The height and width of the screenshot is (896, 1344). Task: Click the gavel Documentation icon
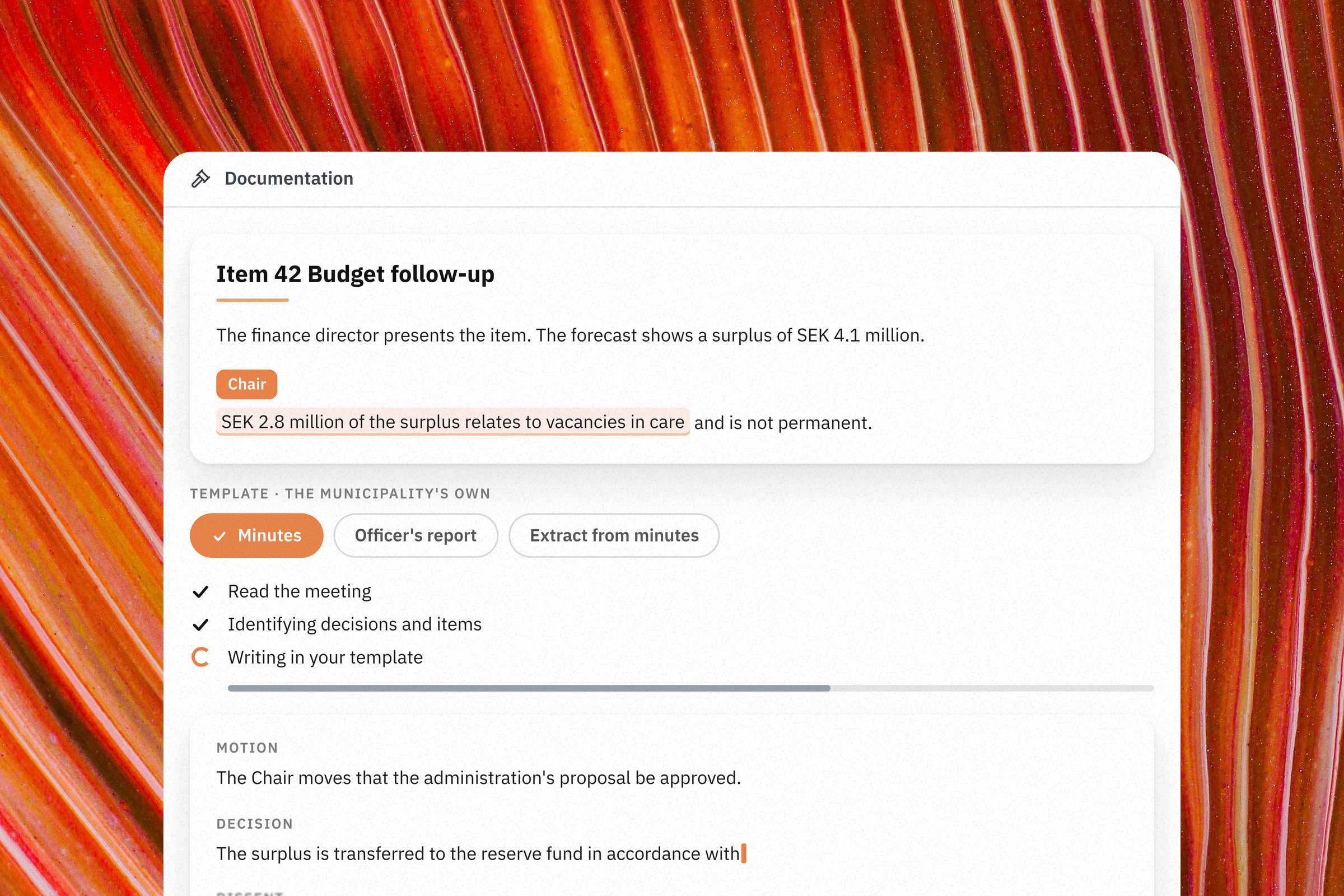(200, 179)
